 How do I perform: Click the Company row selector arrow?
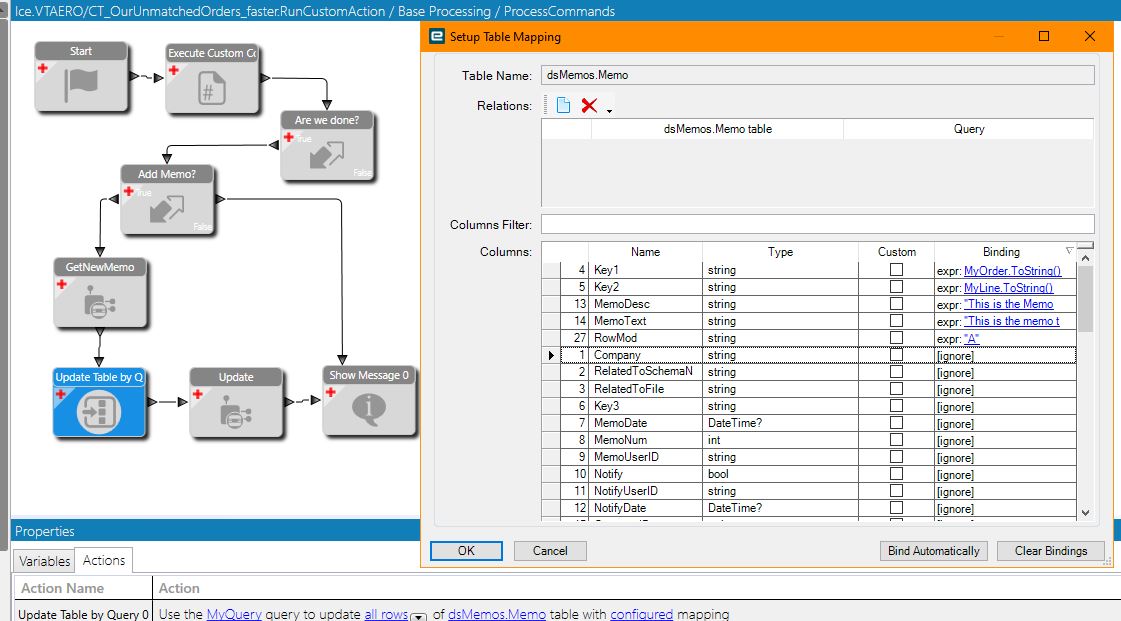click(551, 355)
